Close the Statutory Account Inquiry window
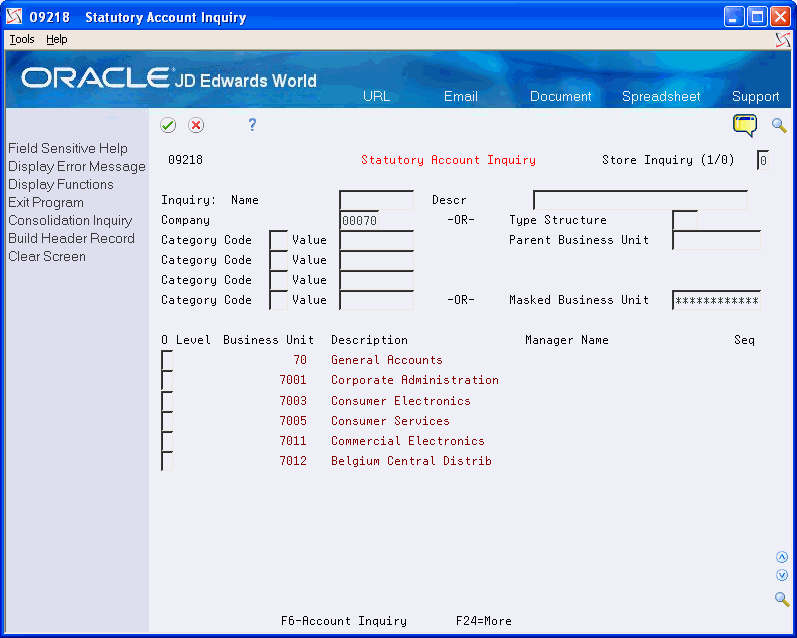The image size is (797, 638). click(x=780, y=17)
